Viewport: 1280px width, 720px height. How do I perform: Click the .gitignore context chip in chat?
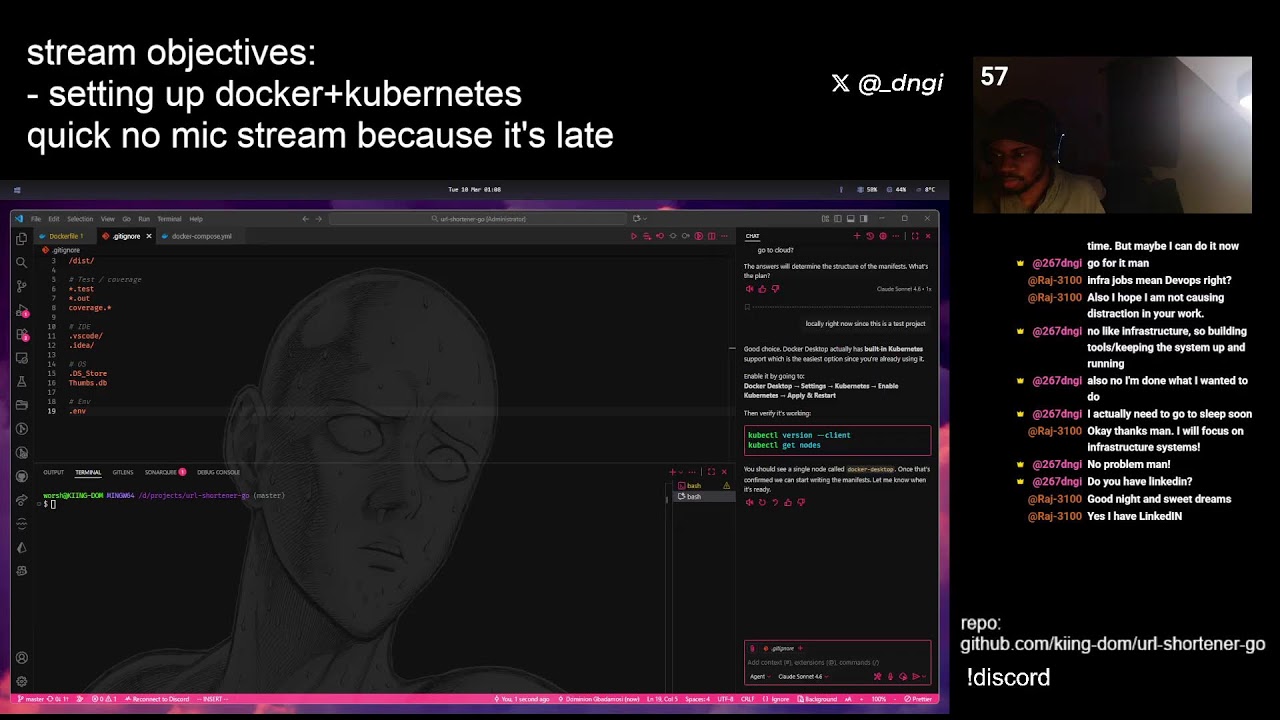click(781, 648)
